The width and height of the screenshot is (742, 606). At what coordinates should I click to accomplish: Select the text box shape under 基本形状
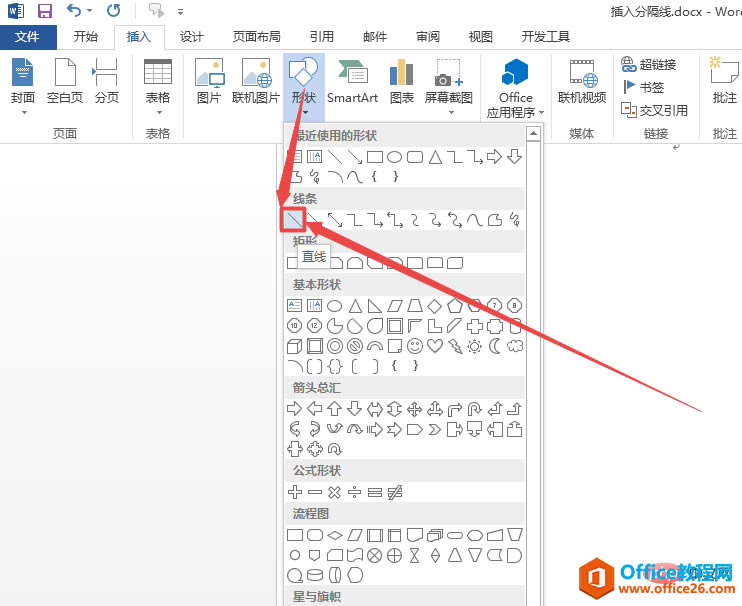tap(294, 306)
